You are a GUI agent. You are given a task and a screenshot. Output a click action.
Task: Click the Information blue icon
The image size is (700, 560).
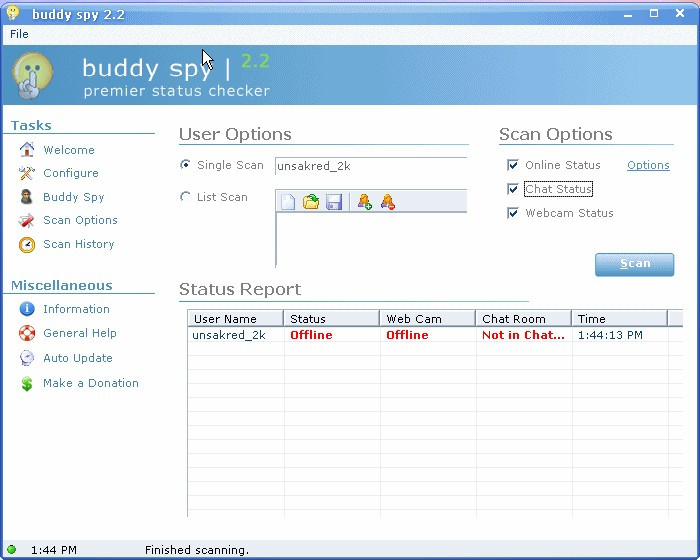27,309
